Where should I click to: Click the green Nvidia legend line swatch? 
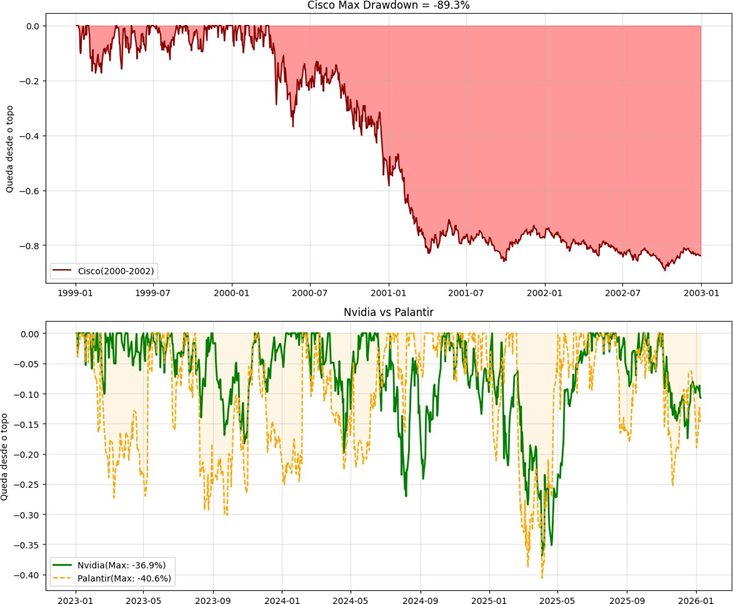click(x=66, y=564)
